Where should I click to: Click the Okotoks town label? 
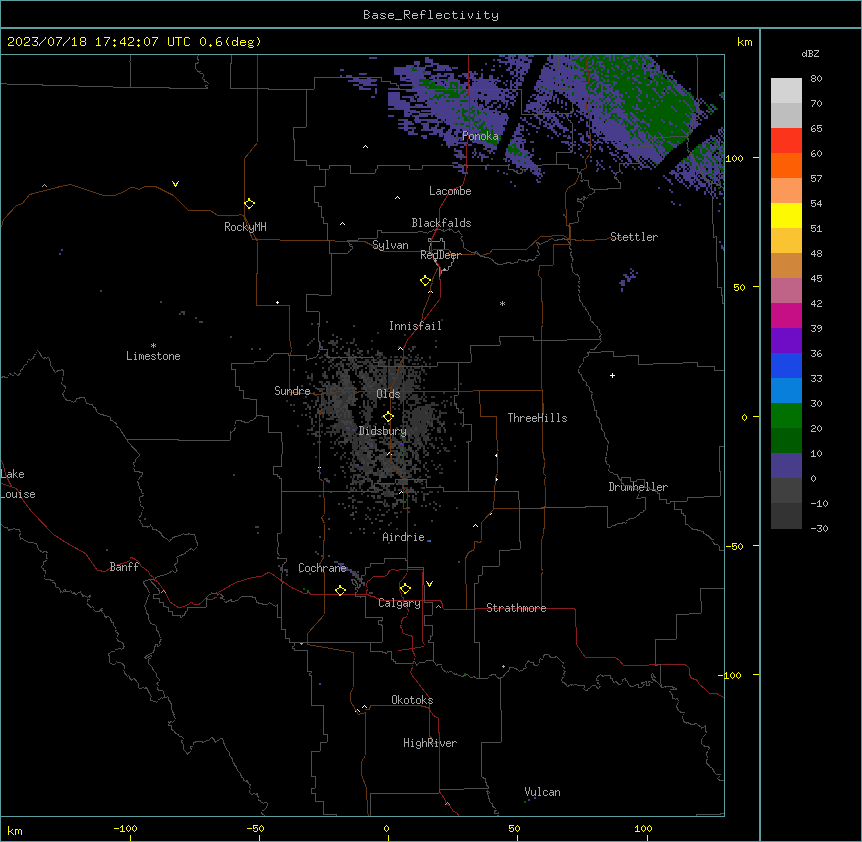click(x=412, y=700)
